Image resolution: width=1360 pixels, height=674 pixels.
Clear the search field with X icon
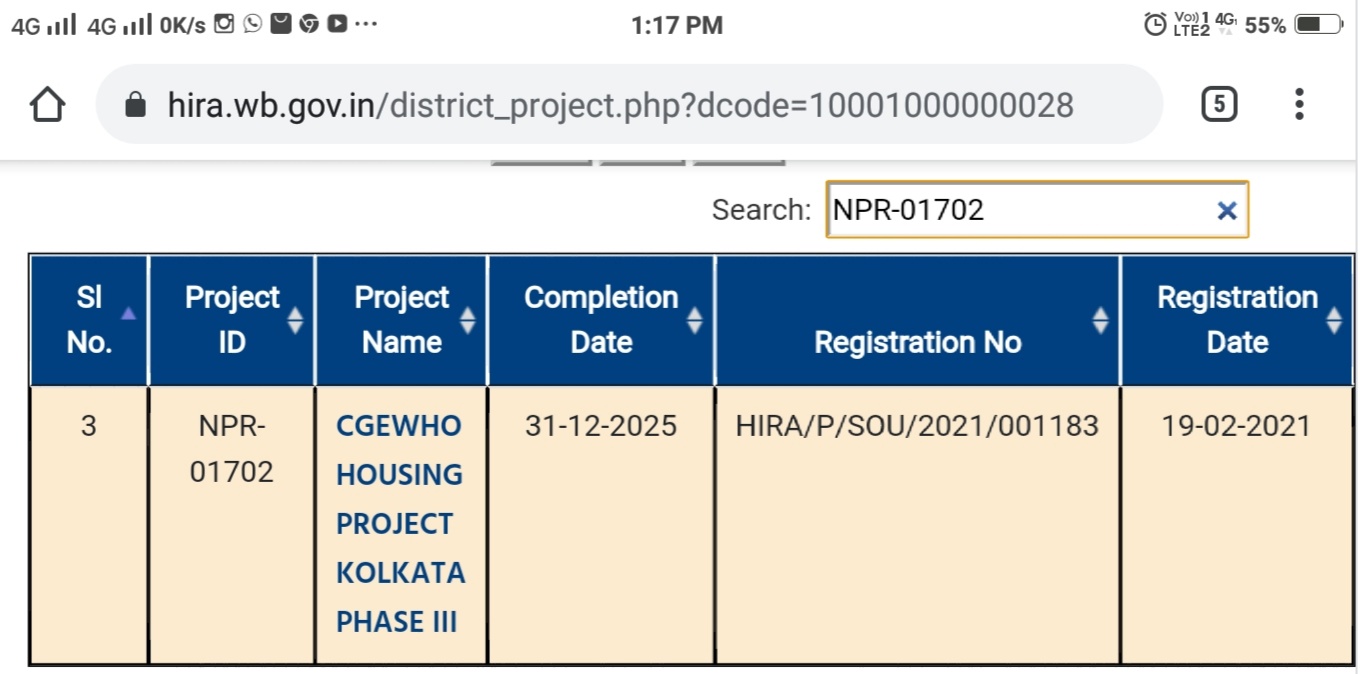point(1227,210)
